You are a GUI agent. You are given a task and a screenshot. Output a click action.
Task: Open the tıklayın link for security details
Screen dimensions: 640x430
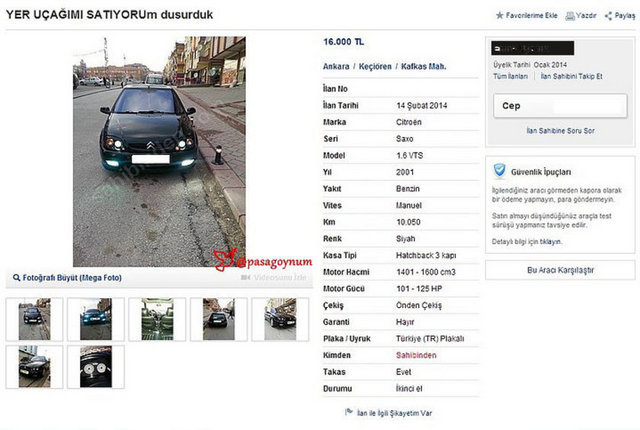pos(550,242)
